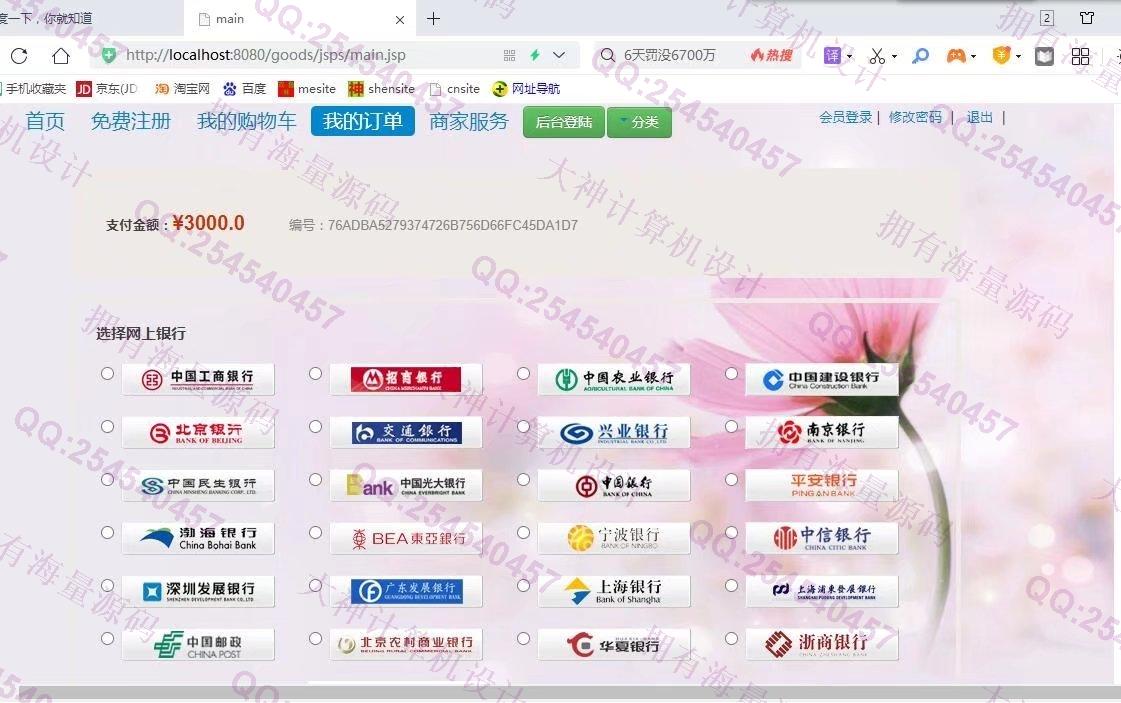The image size is (1121, 703).
Task: Expand the address bar dropdown chevron
Action: [559, 55]
